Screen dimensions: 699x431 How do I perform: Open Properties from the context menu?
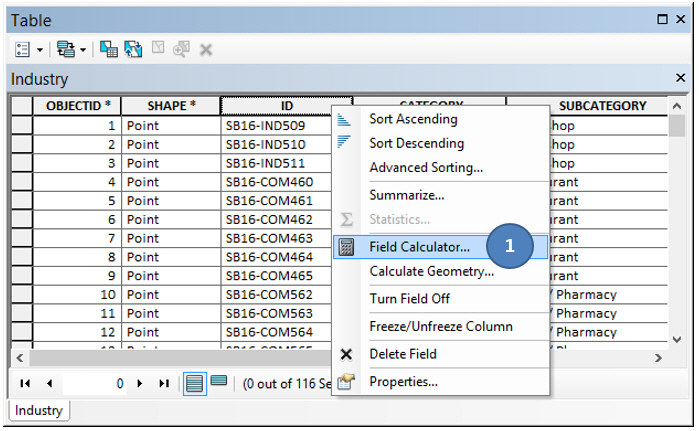point(403,381)
